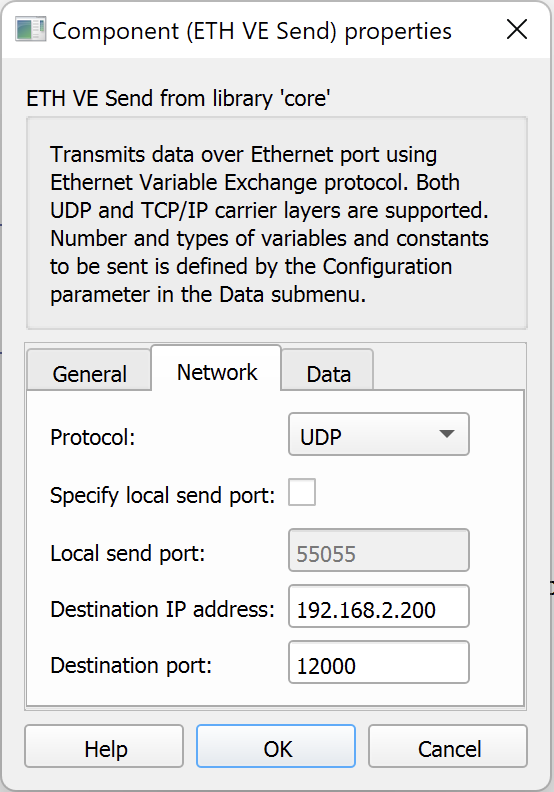Image resolution: width=554 pixels, height=792 pixels.
Task: Click Cancel to discard changes
Action: pos(448,747)
